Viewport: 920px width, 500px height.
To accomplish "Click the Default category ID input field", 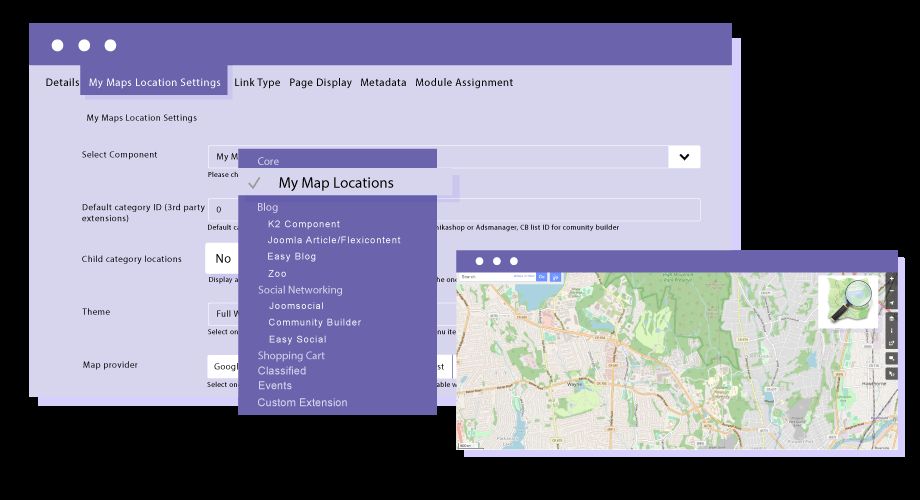I will pyautogui.click(x=454, y=210).
